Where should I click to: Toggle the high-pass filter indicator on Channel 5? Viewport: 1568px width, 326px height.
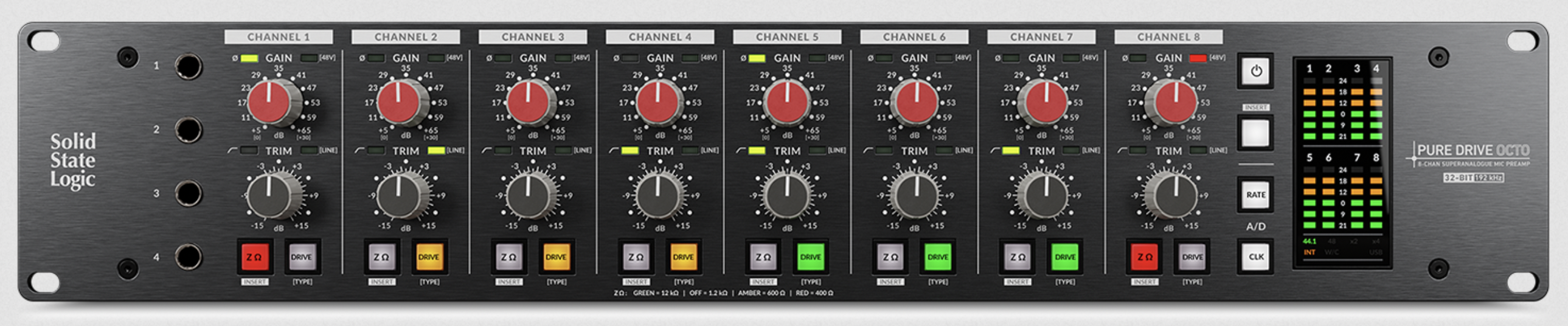(757, 150)
